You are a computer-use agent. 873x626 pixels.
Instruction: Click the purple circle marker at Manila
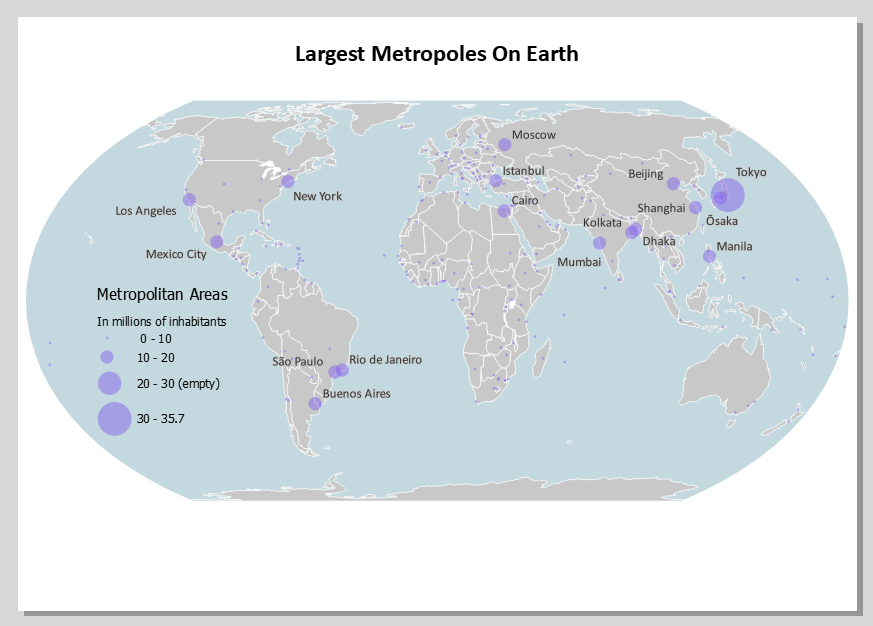[x=709, y=256]
